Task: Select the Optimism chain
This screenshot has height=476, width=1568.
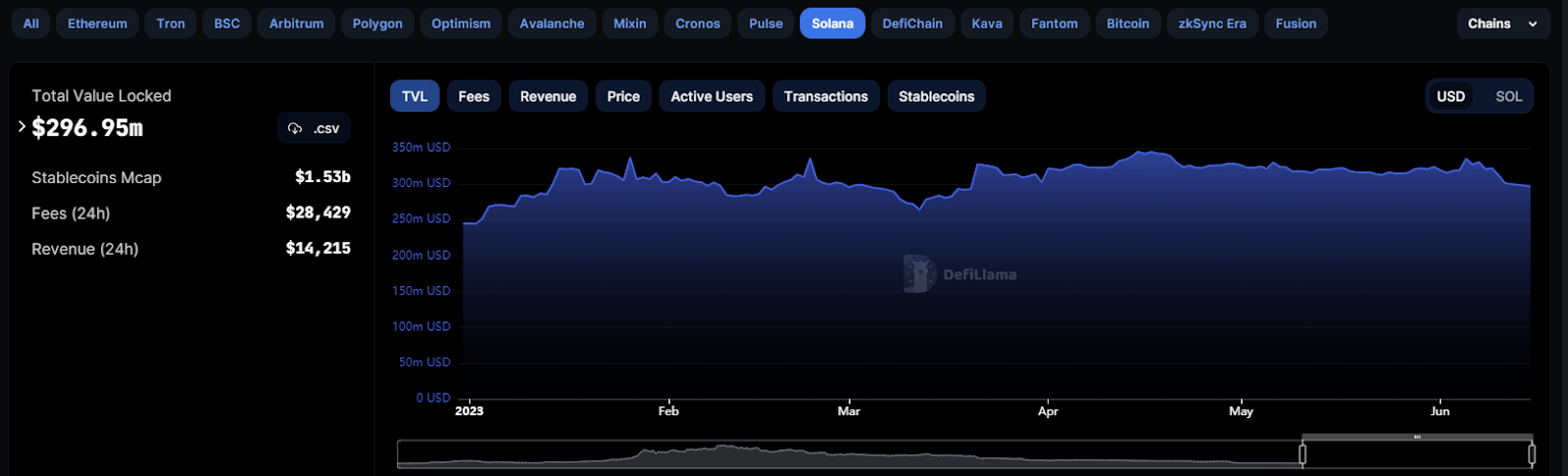Action: [461, 24]
